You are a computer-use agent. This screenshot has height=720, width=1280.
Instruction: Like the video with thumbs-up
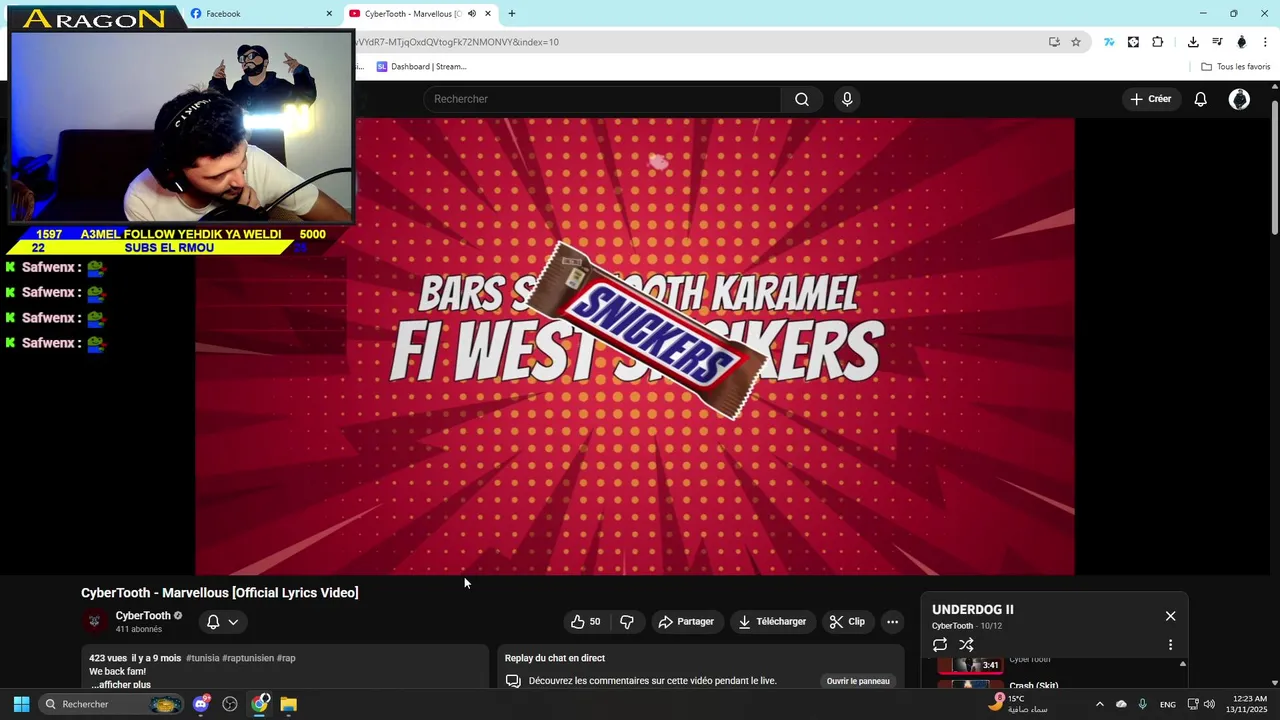point(586,622)
